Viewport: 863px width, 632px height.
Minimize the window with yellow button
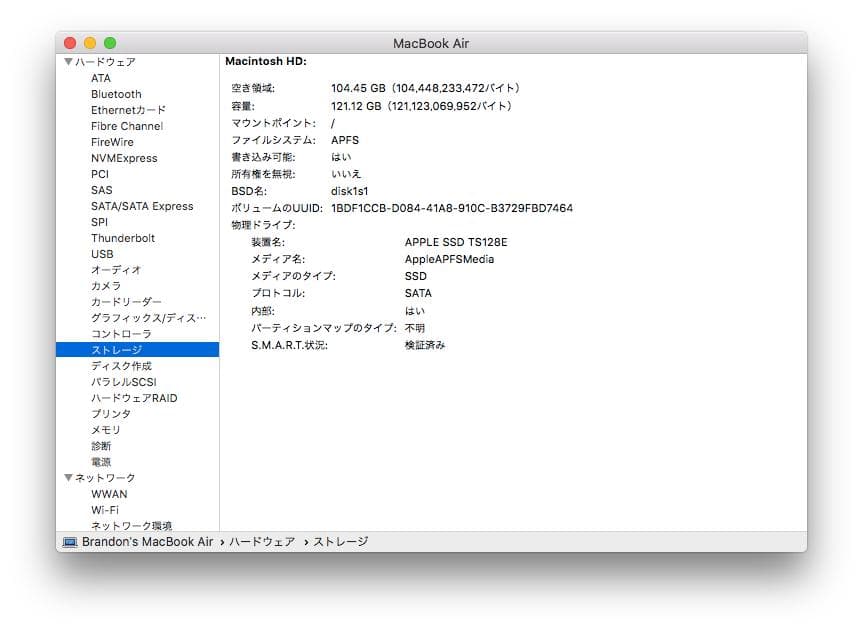[x=90, y=43]
